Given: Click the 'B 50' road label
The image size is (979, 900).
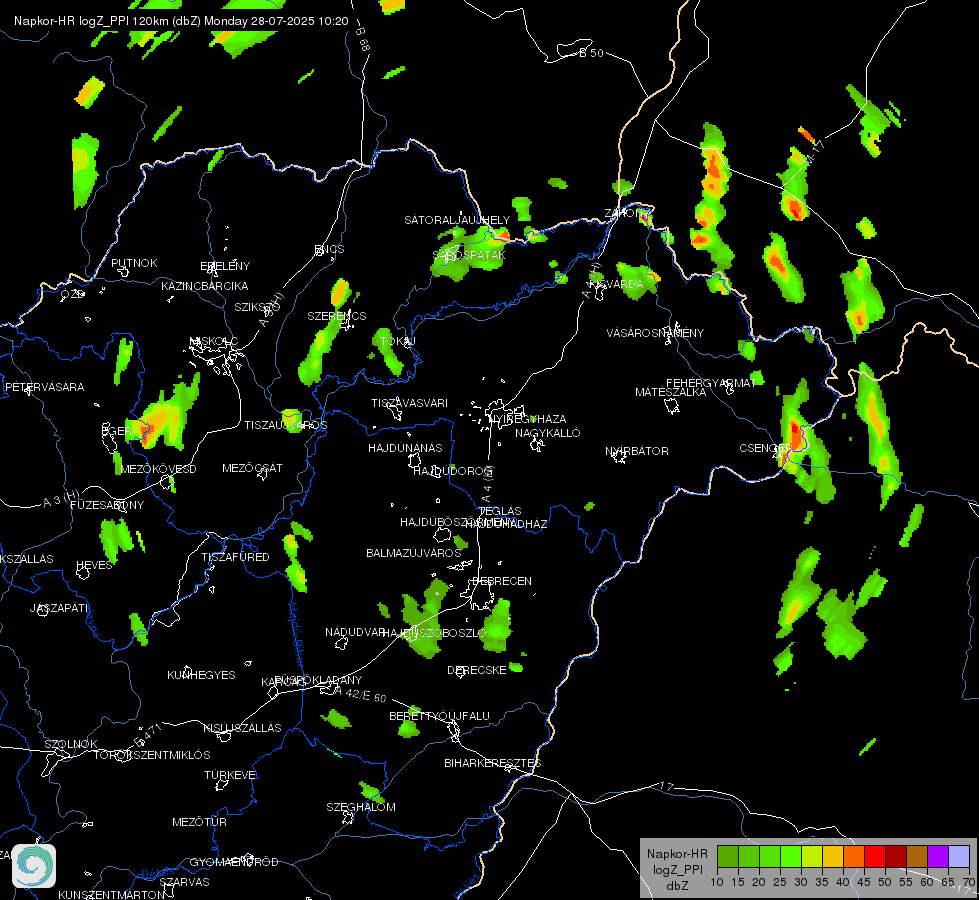Looking at the screenshot, I should click(x=591, y=53).
